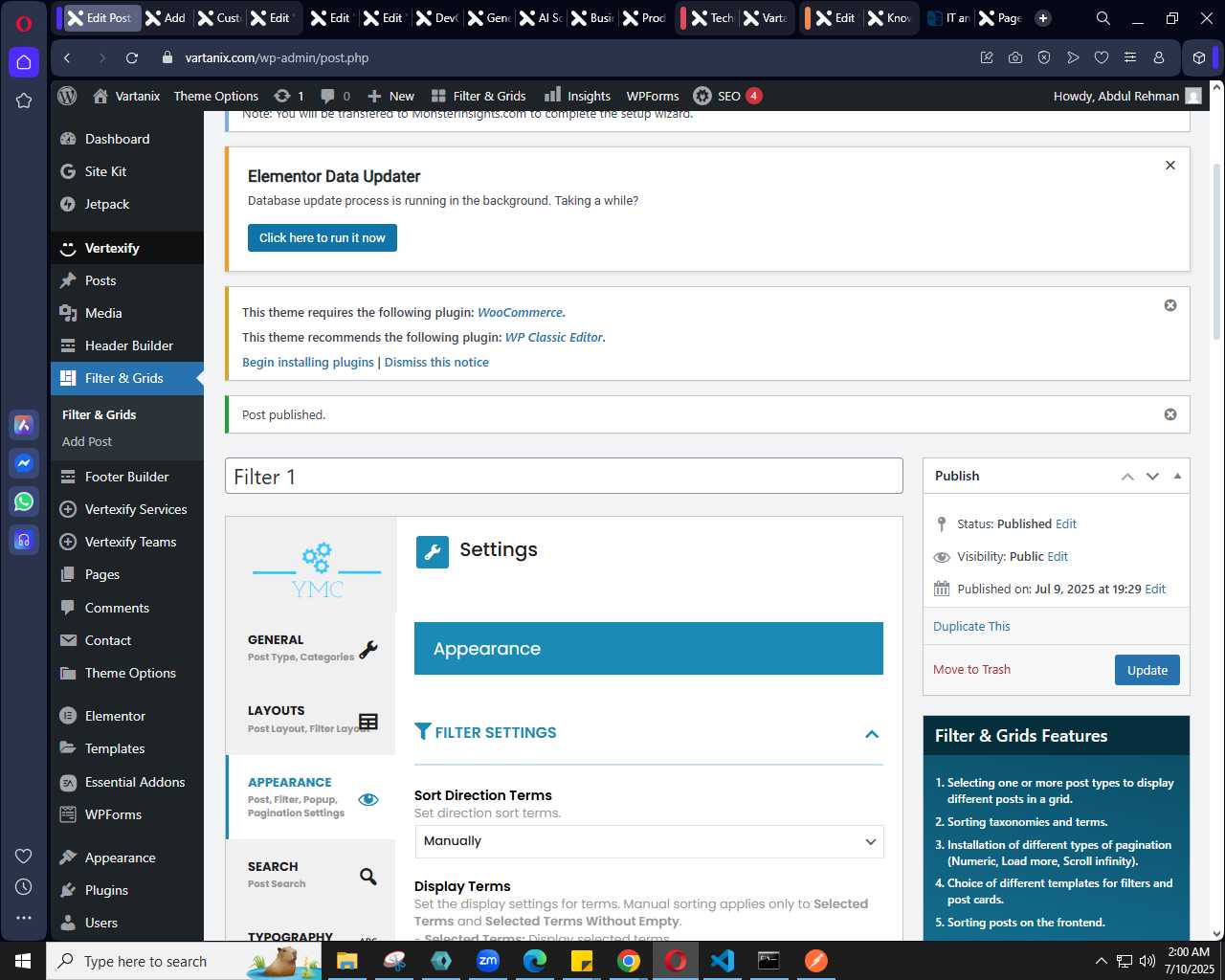Open Sort Direction Terms dropdown
The width and height of the screenshot is (1225, 980).
pyautogui.click(x=649, y=841)
